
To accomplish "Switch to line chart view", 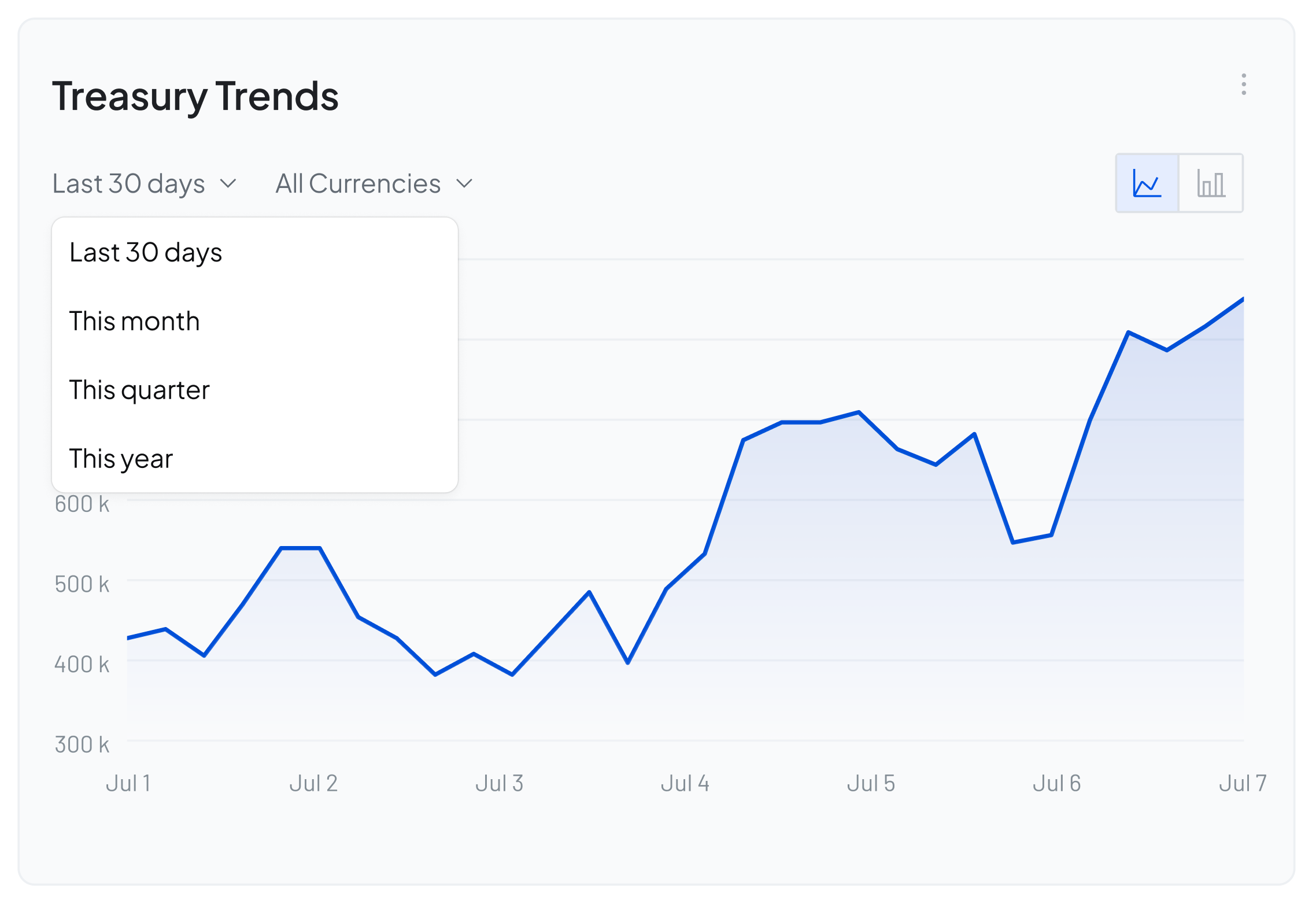I will point(1147,183).
